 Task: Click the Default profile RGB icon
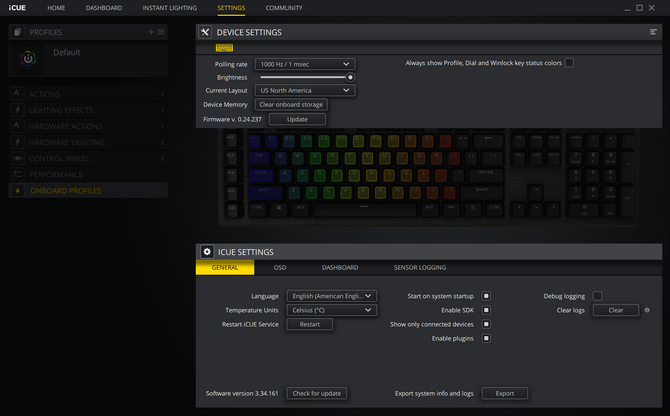(28, 59)
